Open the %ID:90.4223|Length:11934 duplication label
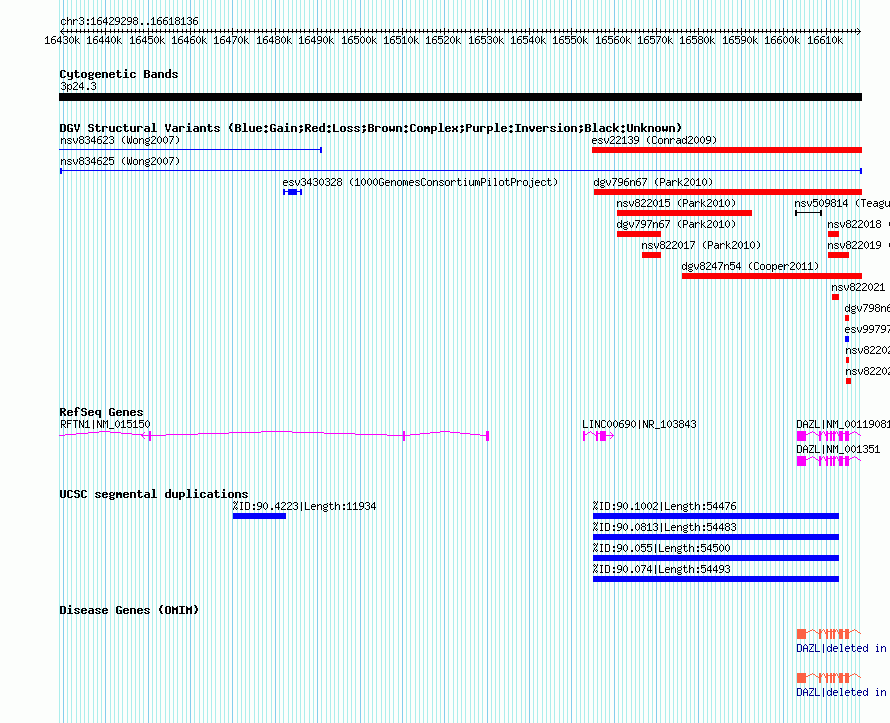Viewport: 890px width, 723px height. (304, 506)
